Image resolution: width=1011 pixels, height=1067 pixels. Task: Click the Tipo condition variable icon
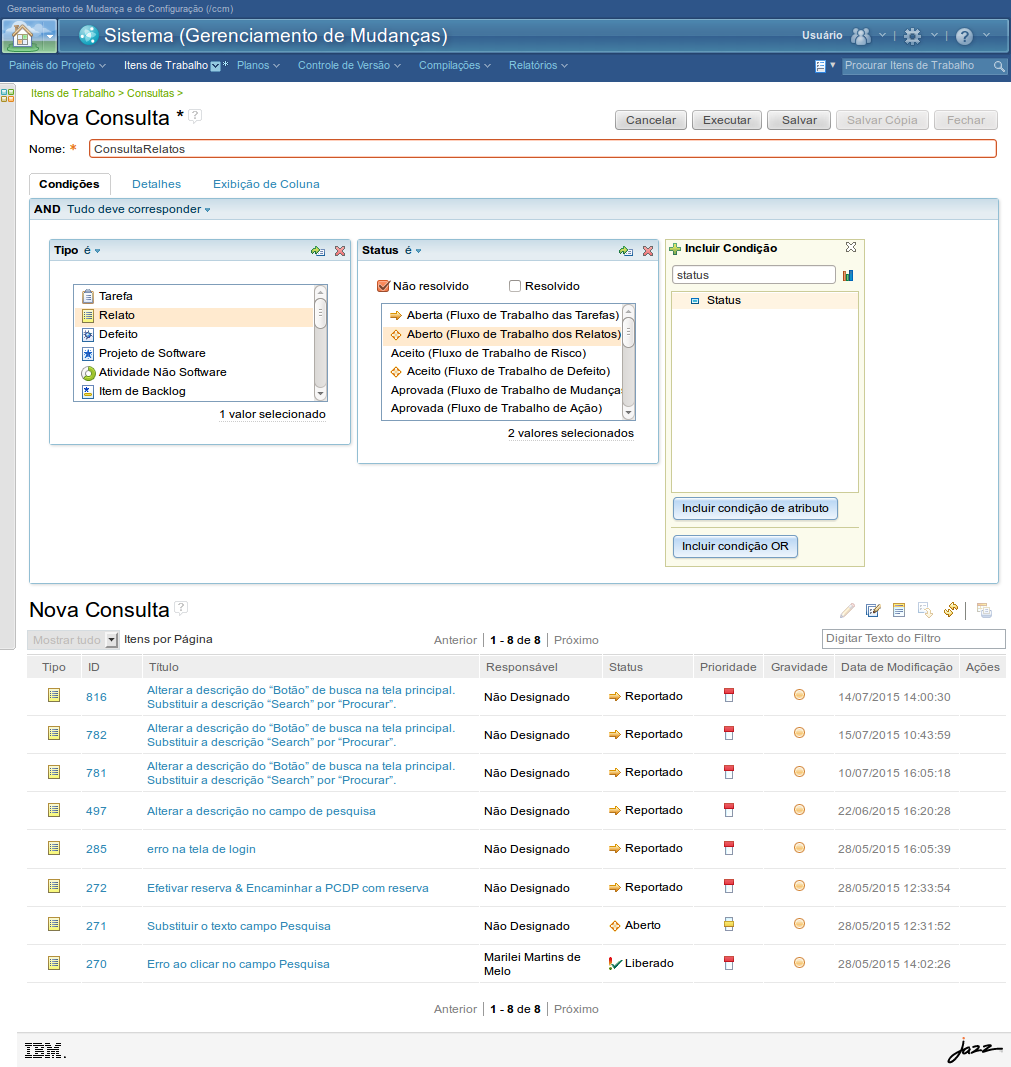(x=318, y=251)
